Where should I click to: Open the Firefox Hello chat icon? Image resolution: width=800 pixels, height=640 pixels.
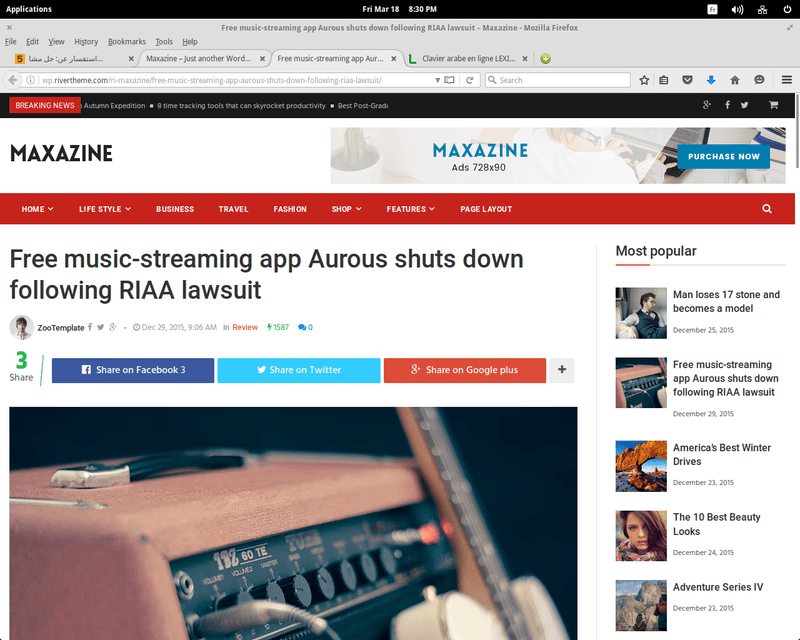point(759,80)
